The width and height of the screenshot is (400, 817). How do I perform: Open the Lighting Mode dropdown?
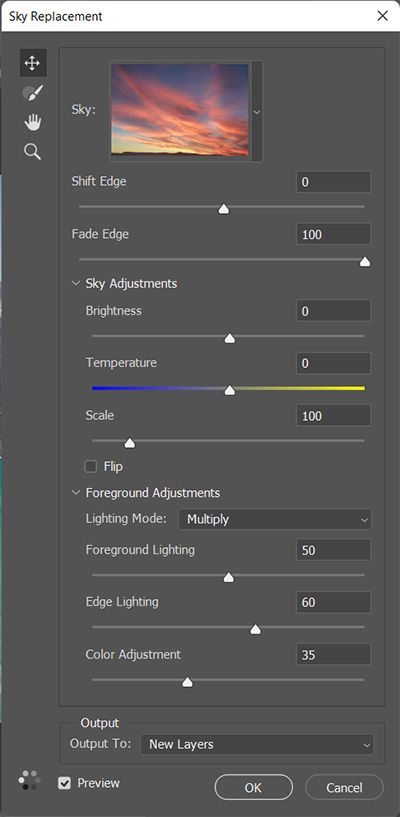pyautogui.click(x=275, y=519)
